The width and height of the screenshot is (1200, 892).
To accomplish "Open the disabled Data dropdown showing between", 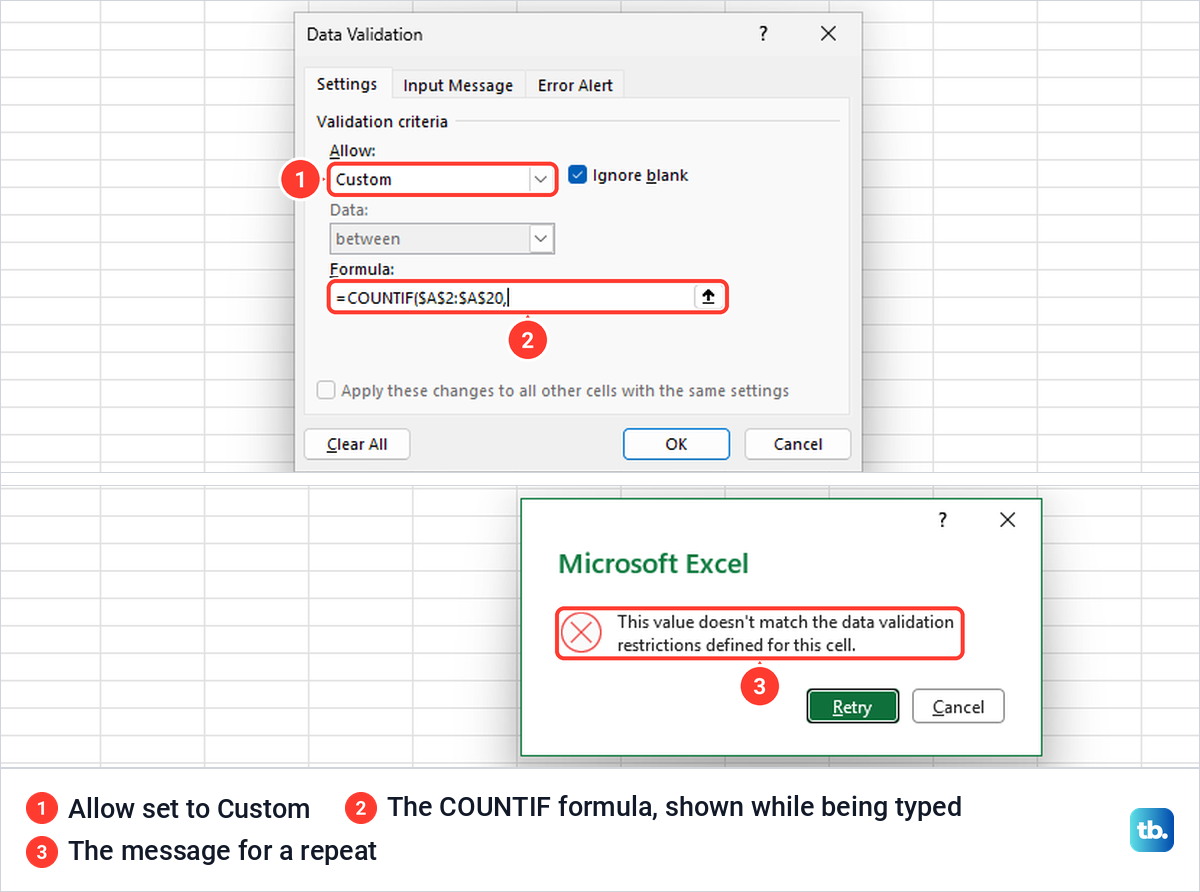I will [441, 239].
